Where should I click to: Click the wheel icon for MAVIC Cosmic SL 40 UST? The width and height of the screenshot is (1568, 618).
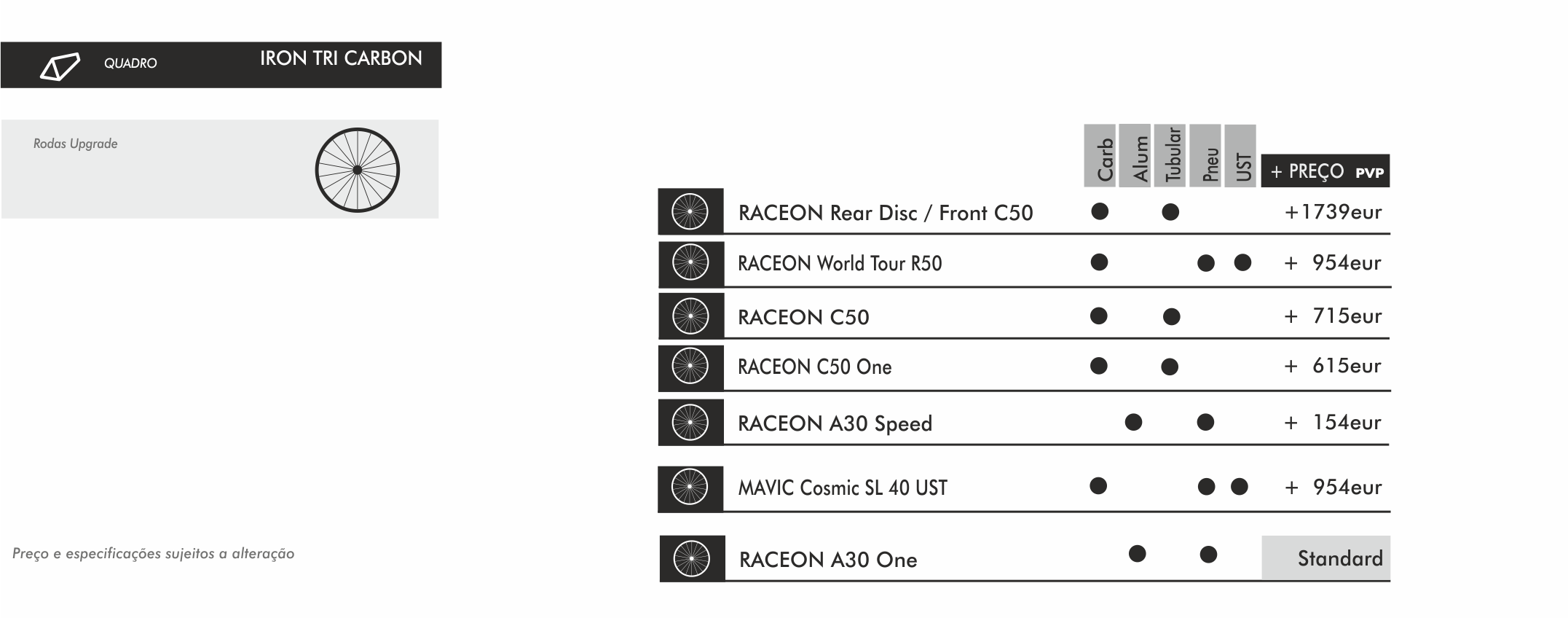(x=690, y=487)
